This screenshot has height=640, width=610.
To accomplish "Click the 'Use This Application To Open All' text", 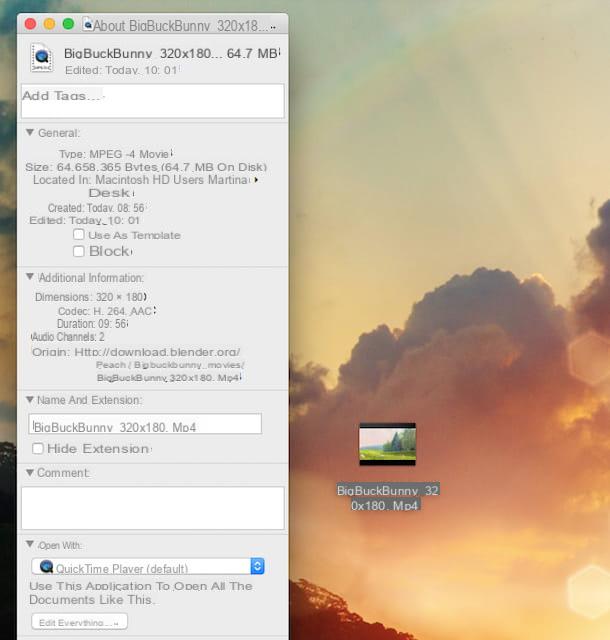I will [141, 593].
